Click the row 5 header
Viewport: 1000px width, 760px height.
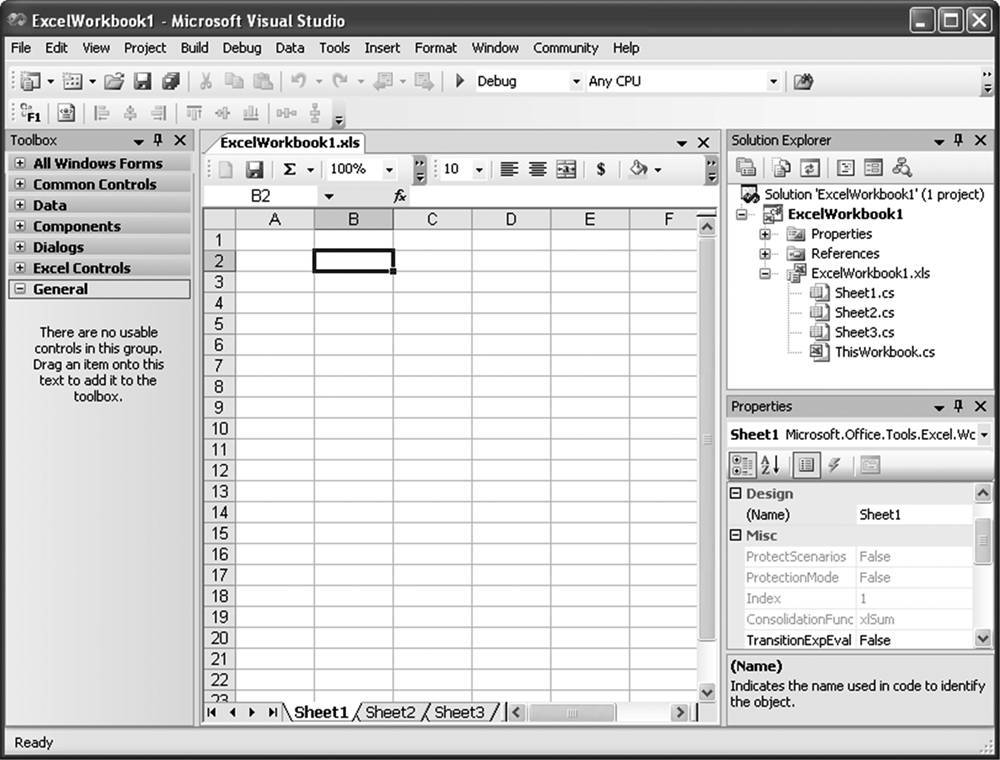click(x=219, y=324)
